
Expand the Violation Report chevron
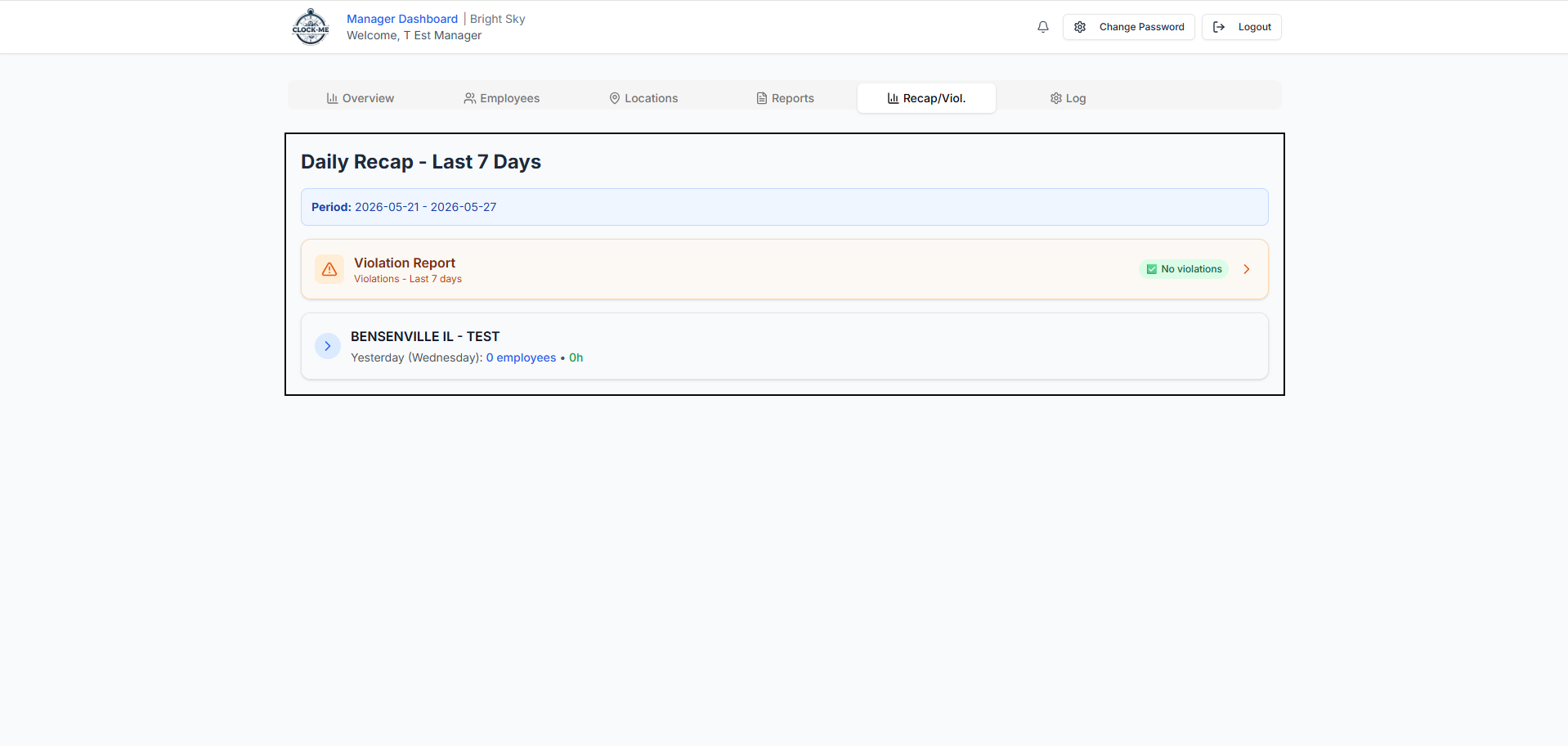coord(1247,269)
